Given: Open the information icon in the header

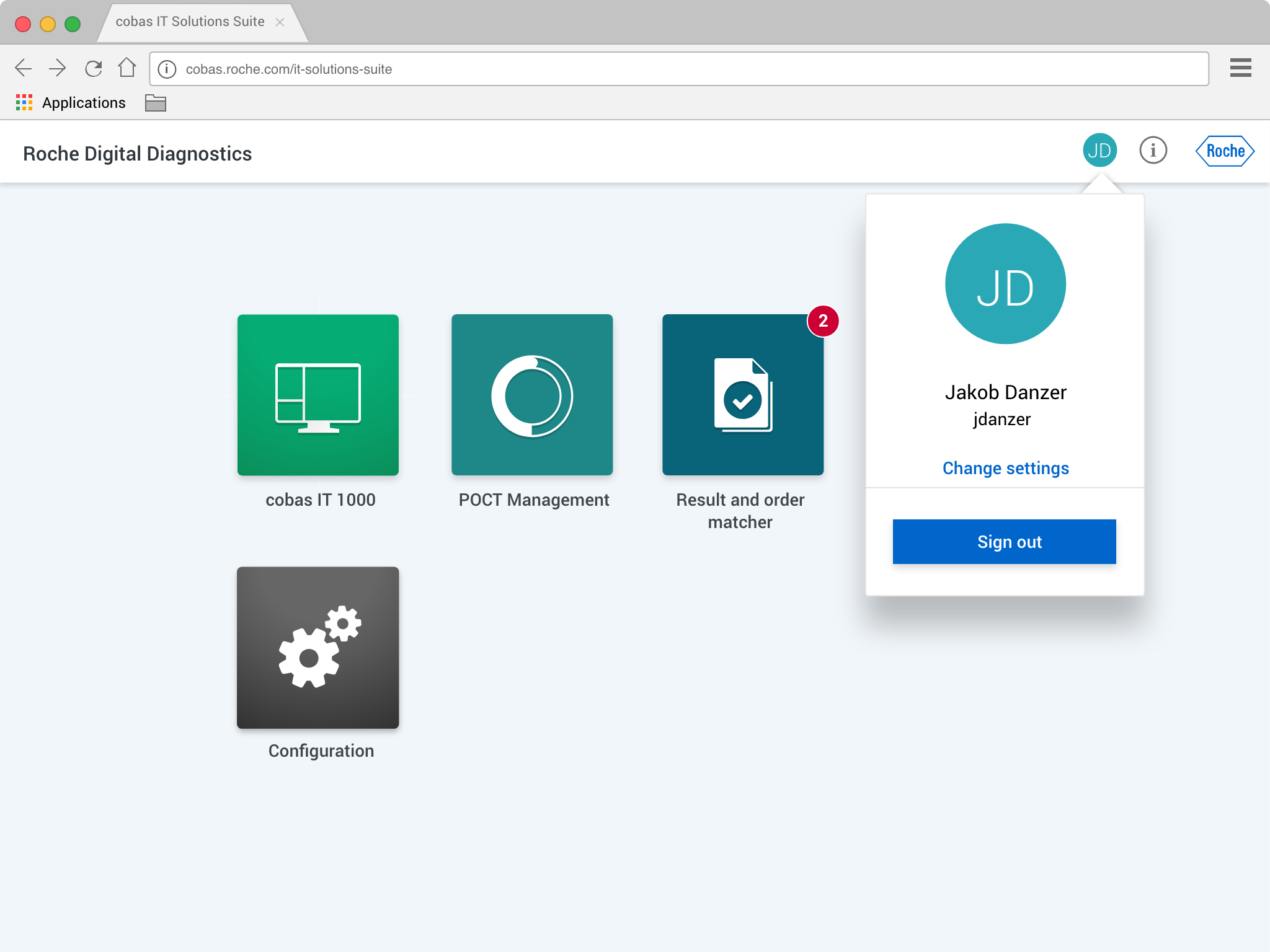Looking at the screenshot, I should click(1153, 151).
